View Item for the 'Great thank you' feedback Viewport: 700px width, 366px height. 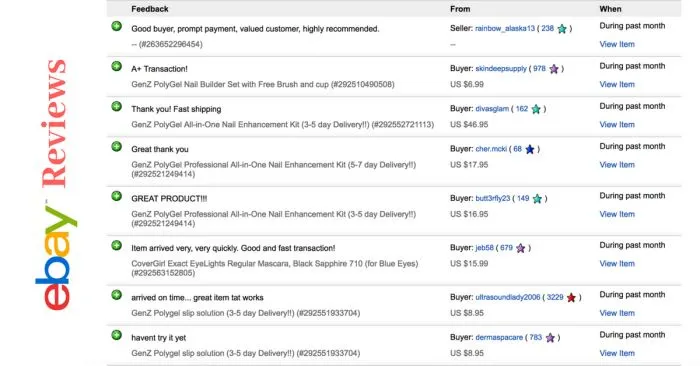point(617,165)
